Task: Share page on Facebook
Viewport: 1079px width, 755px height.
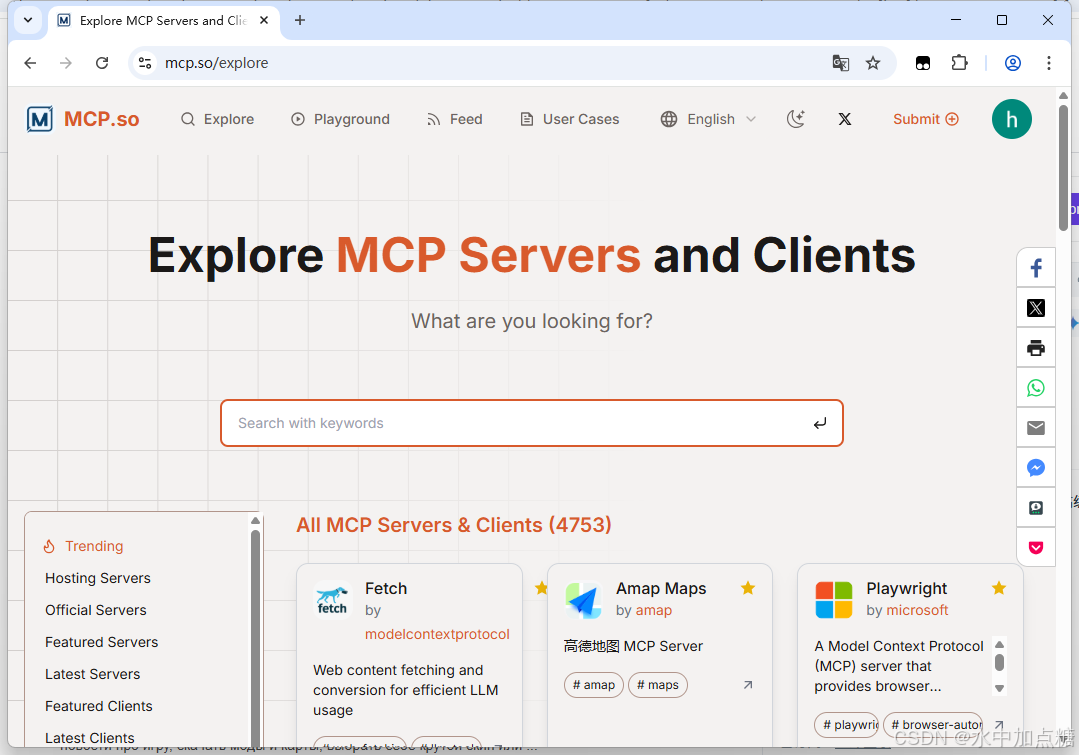Action: tap(1036, 268)
